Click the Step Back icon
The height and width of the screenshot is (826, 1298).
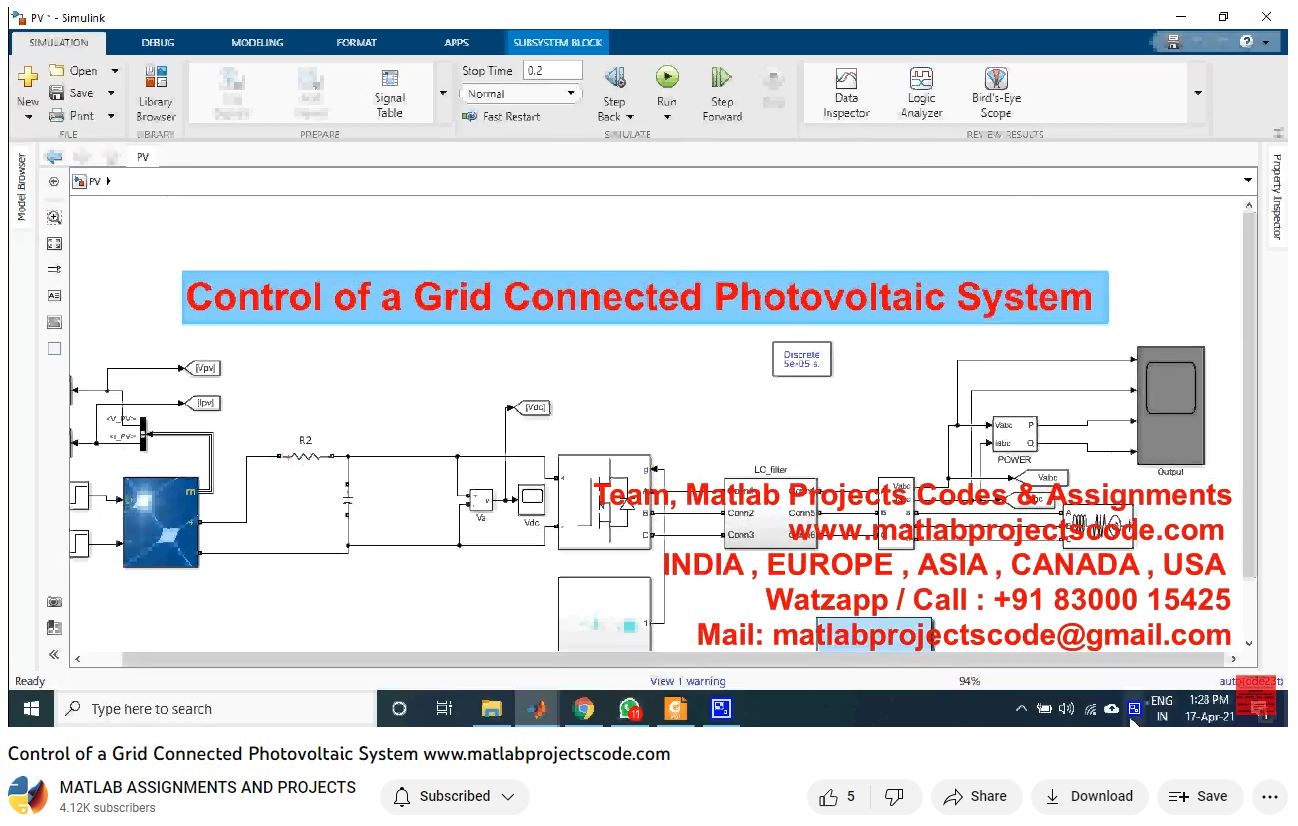(x=615, y=78)
